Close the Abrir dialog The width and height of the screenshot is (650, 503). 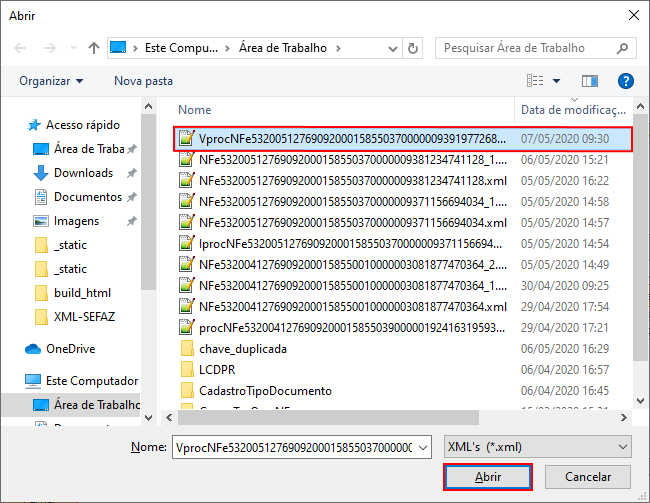click(x=633, y=15)
